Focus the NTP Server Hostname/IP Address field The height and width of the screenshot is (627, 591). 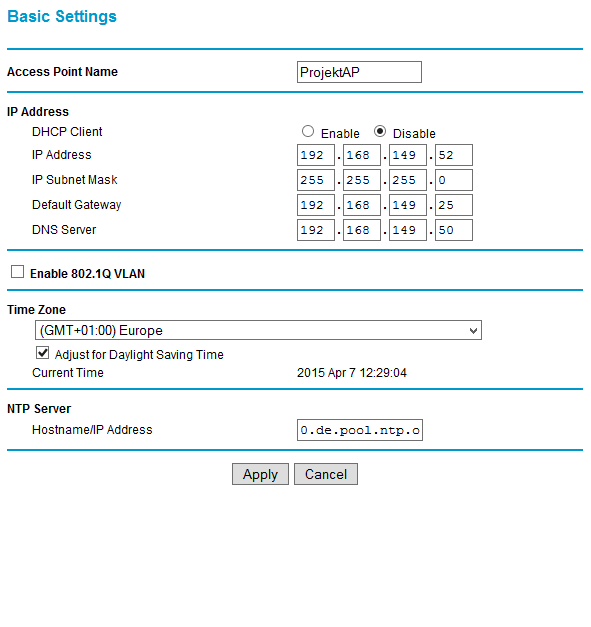tap(360, 430)
